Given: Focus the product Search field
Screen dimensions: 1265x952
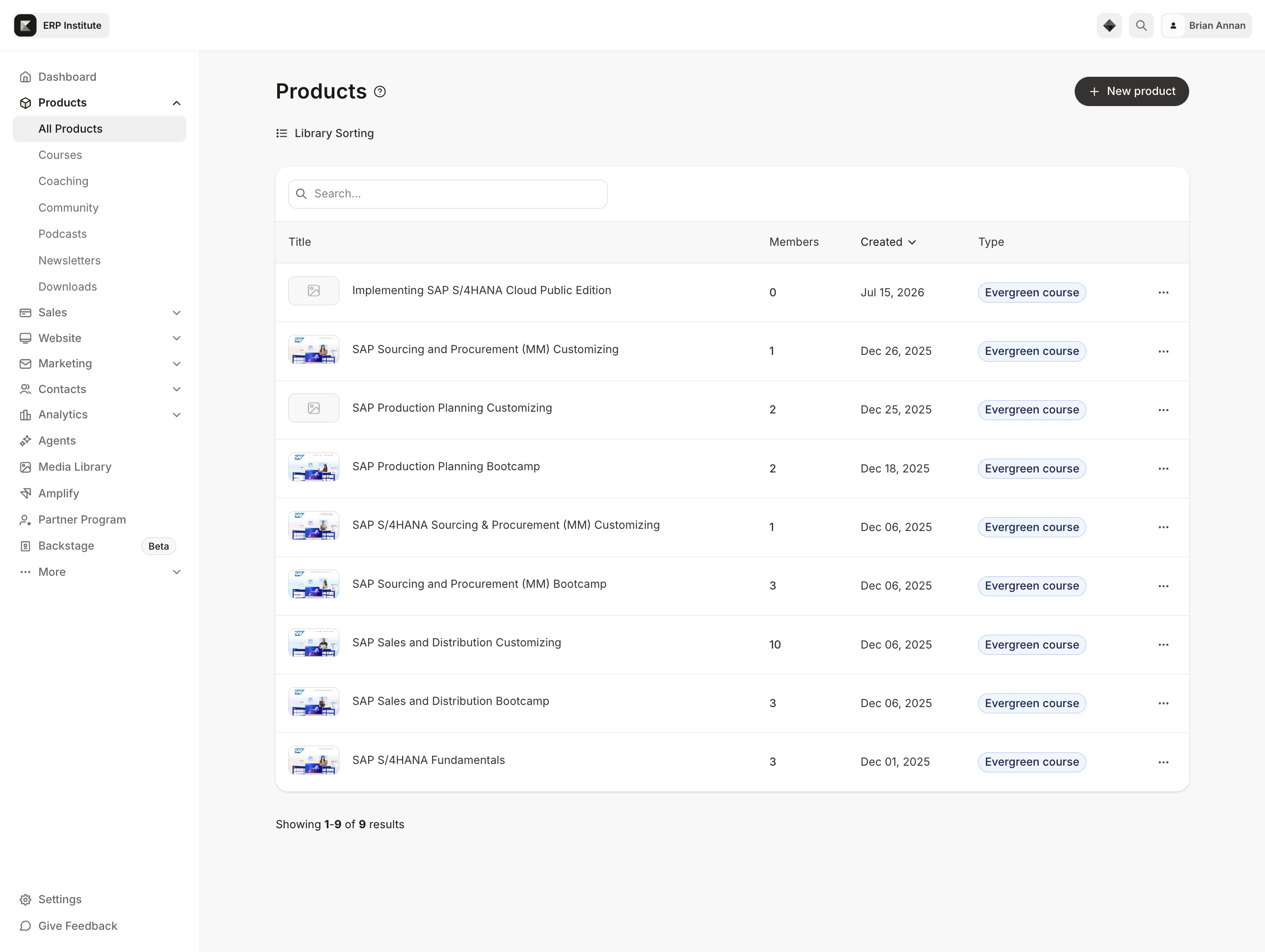Looking at the screenshot, I should tap(448, 194).
